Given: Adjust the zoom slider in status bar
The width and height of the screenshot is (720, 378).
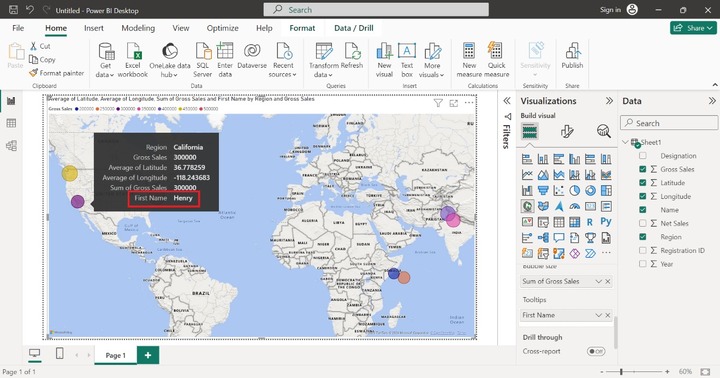Looking at the screenshot, I should click(621, 372).
